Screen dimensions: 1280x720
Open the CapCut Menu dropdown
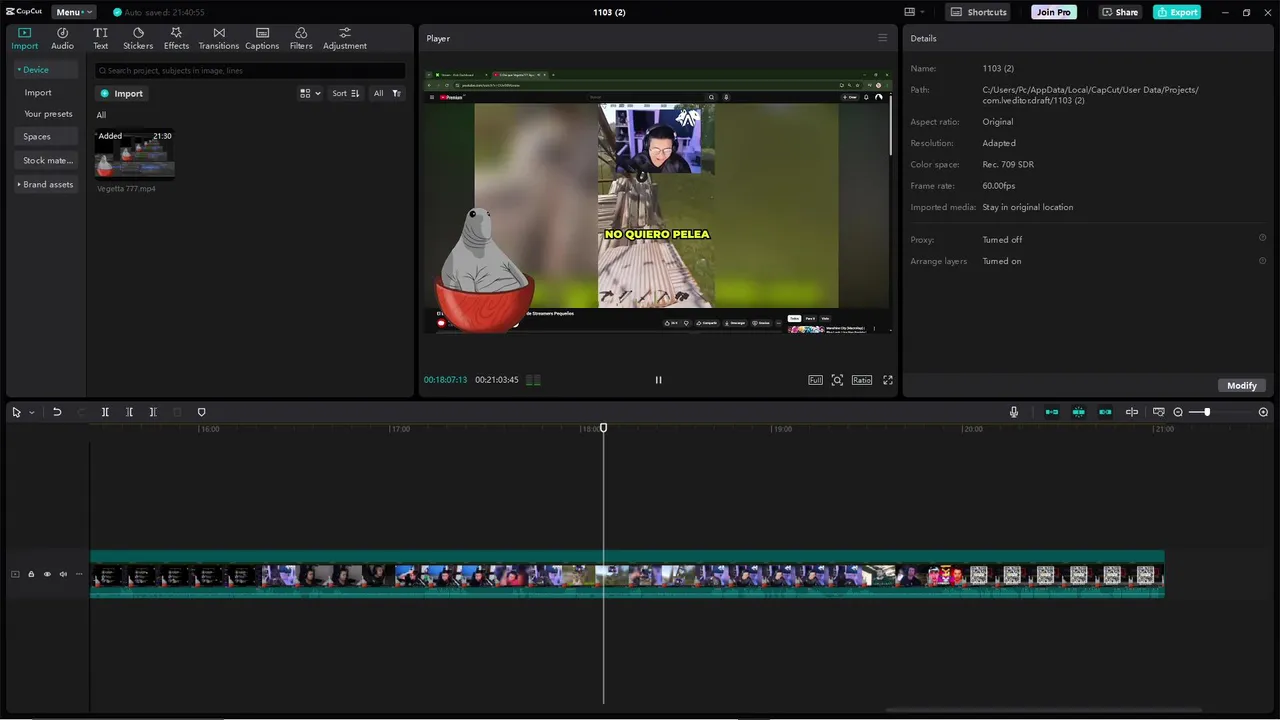[74, 12]
